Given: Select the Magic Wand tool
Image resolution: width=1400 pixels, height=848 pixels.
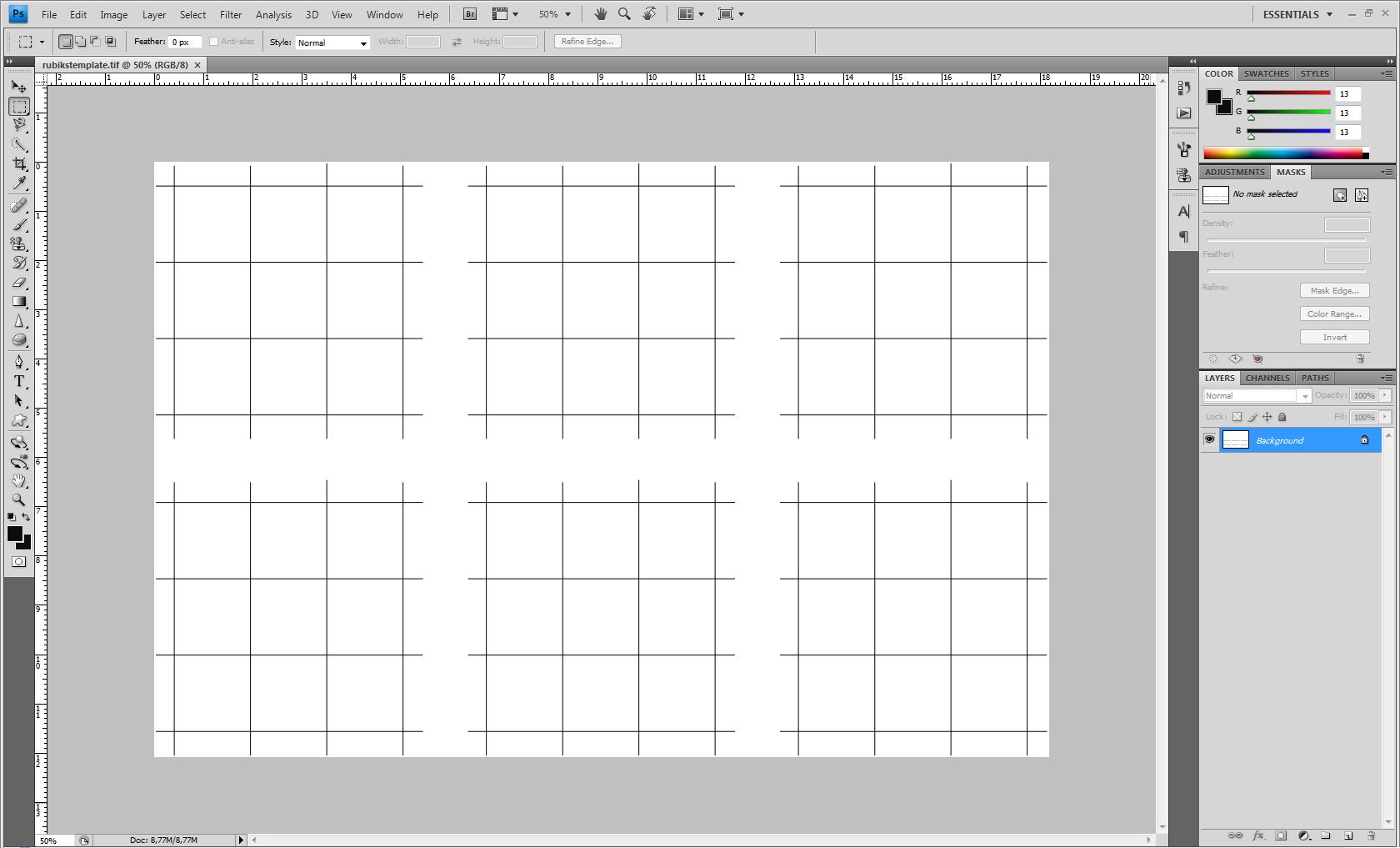Looking at the screenshot, I should (x=19, y=145).
